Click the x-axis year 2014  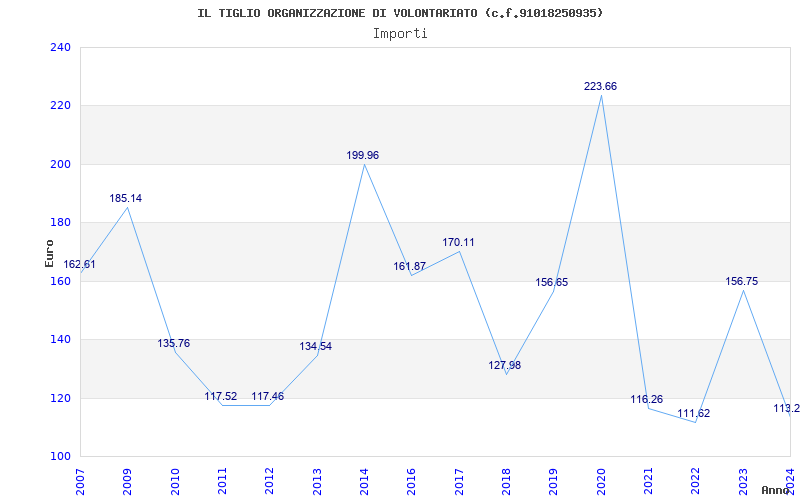[364, 481]
